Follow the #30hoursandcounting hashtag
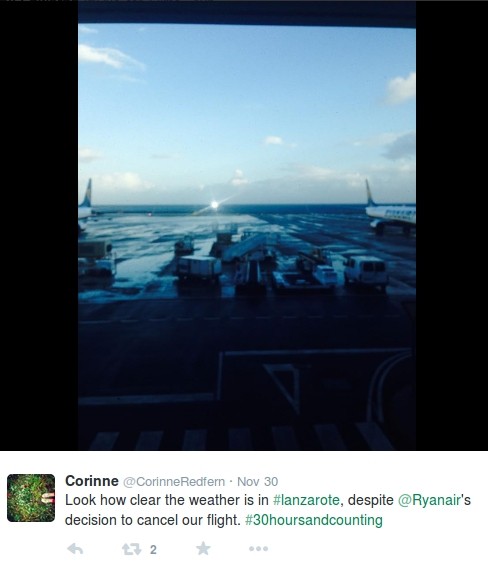Screen dimensions: 488x565 click(x=314, y=520)
